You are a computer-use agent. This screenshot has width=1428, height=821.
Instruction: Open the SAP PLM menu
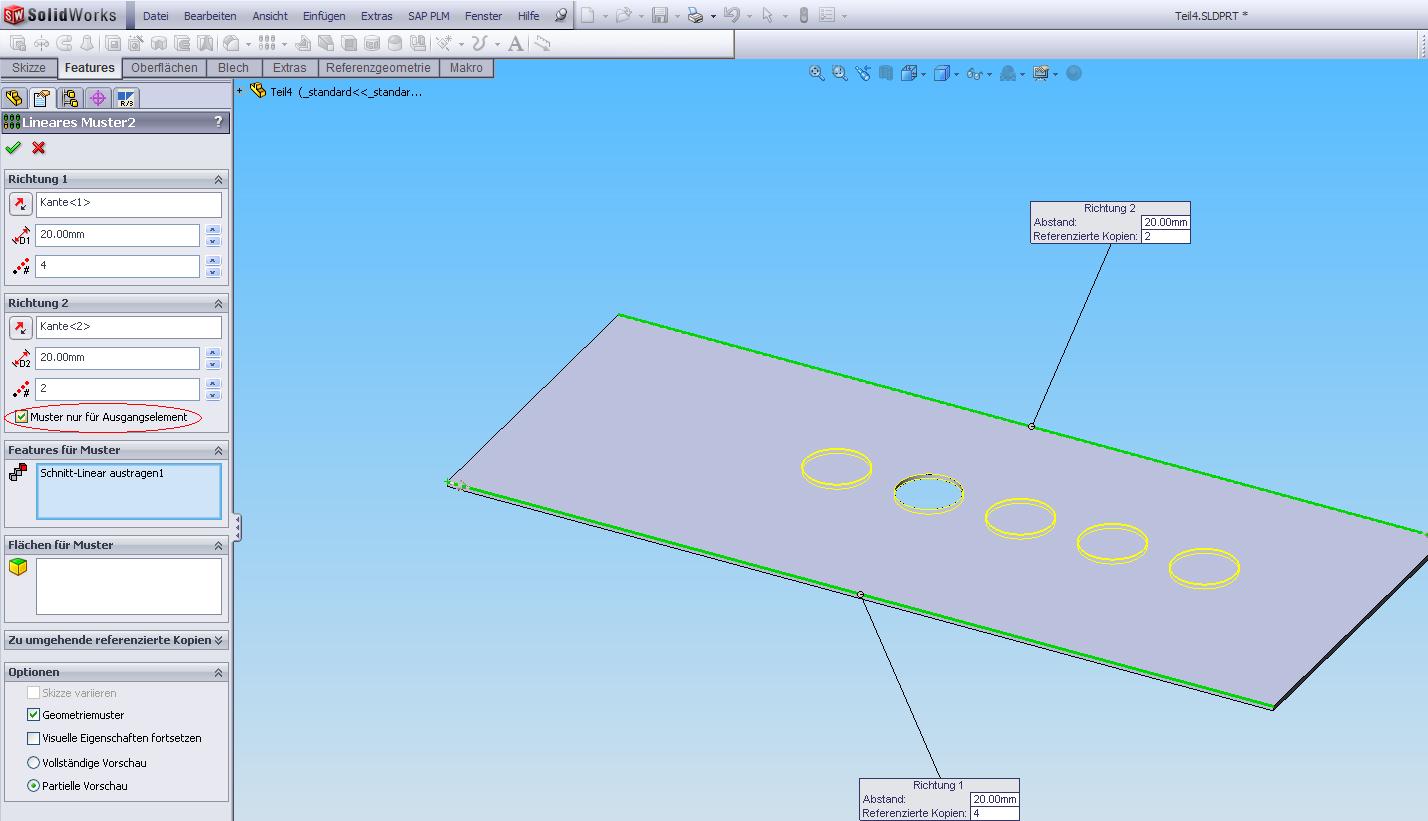429,16
